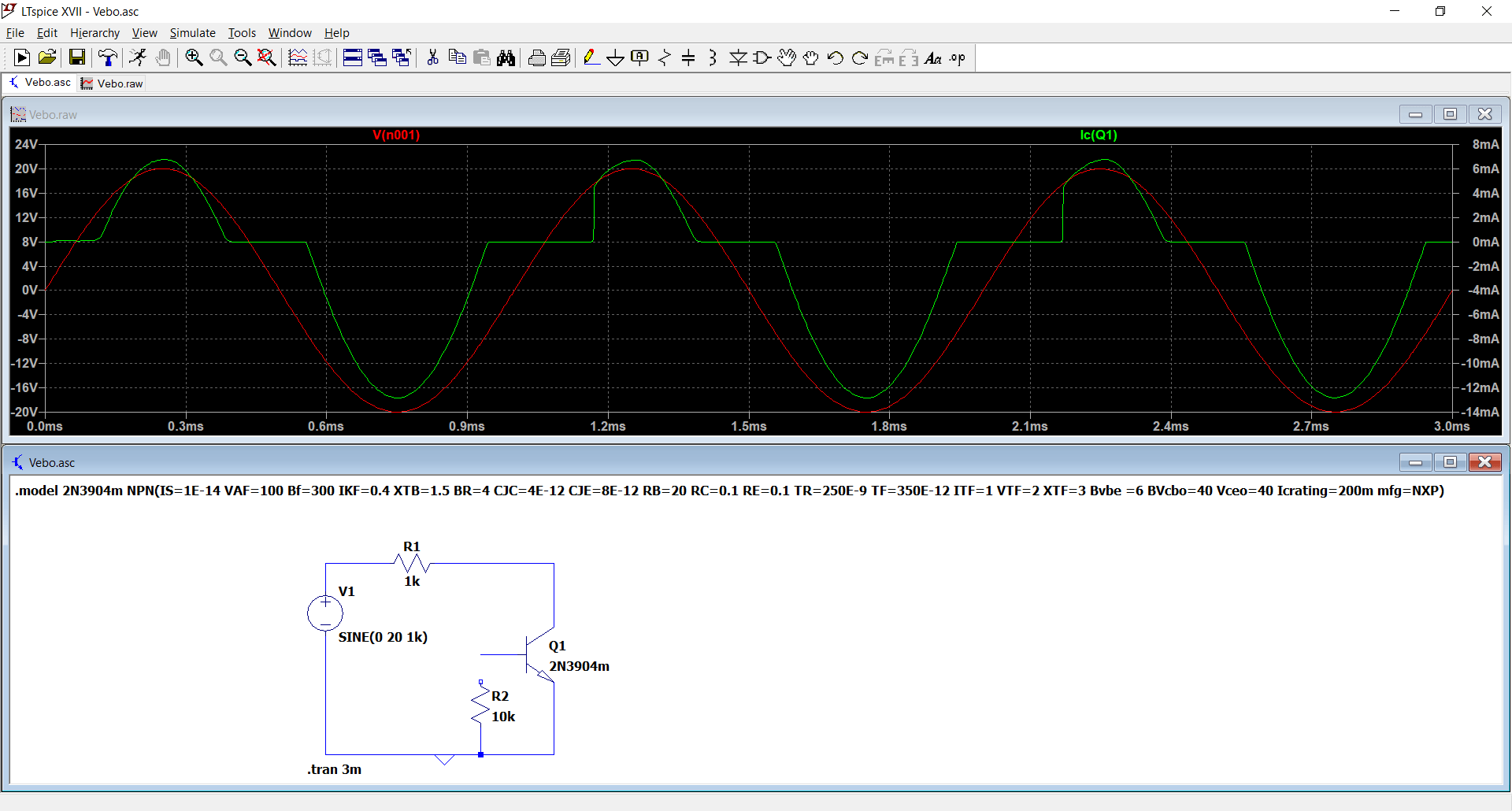Open a file with the folder icon
This screenshot has height=811, width=1512.
point(47,57)
